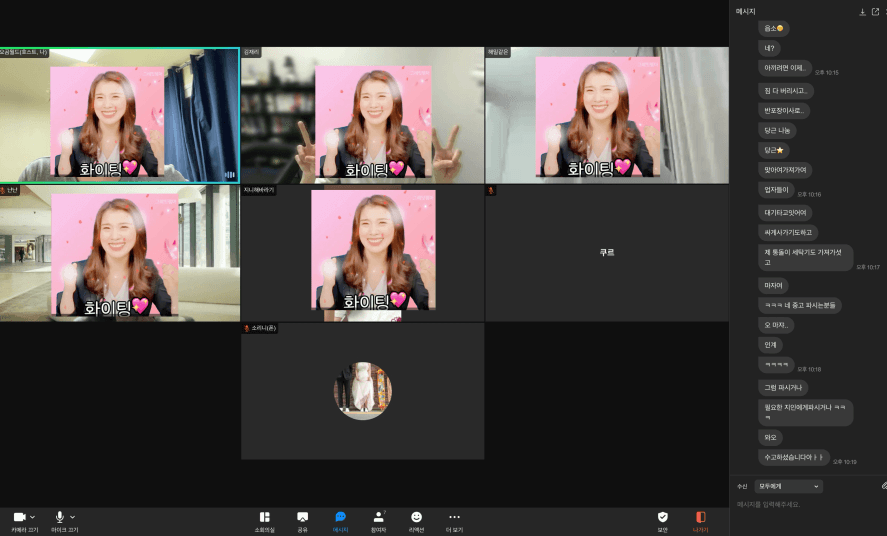Open the breakout rooms (소회의실) icon
This screenshot has width=887, height=536.
(264, 517)
